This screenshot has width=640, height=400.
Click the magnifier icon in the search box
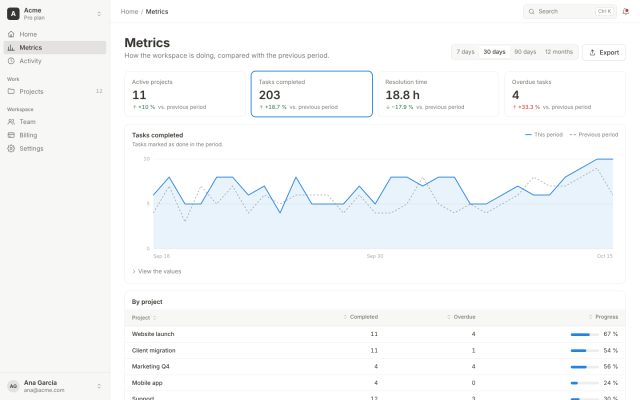(531, 11)
